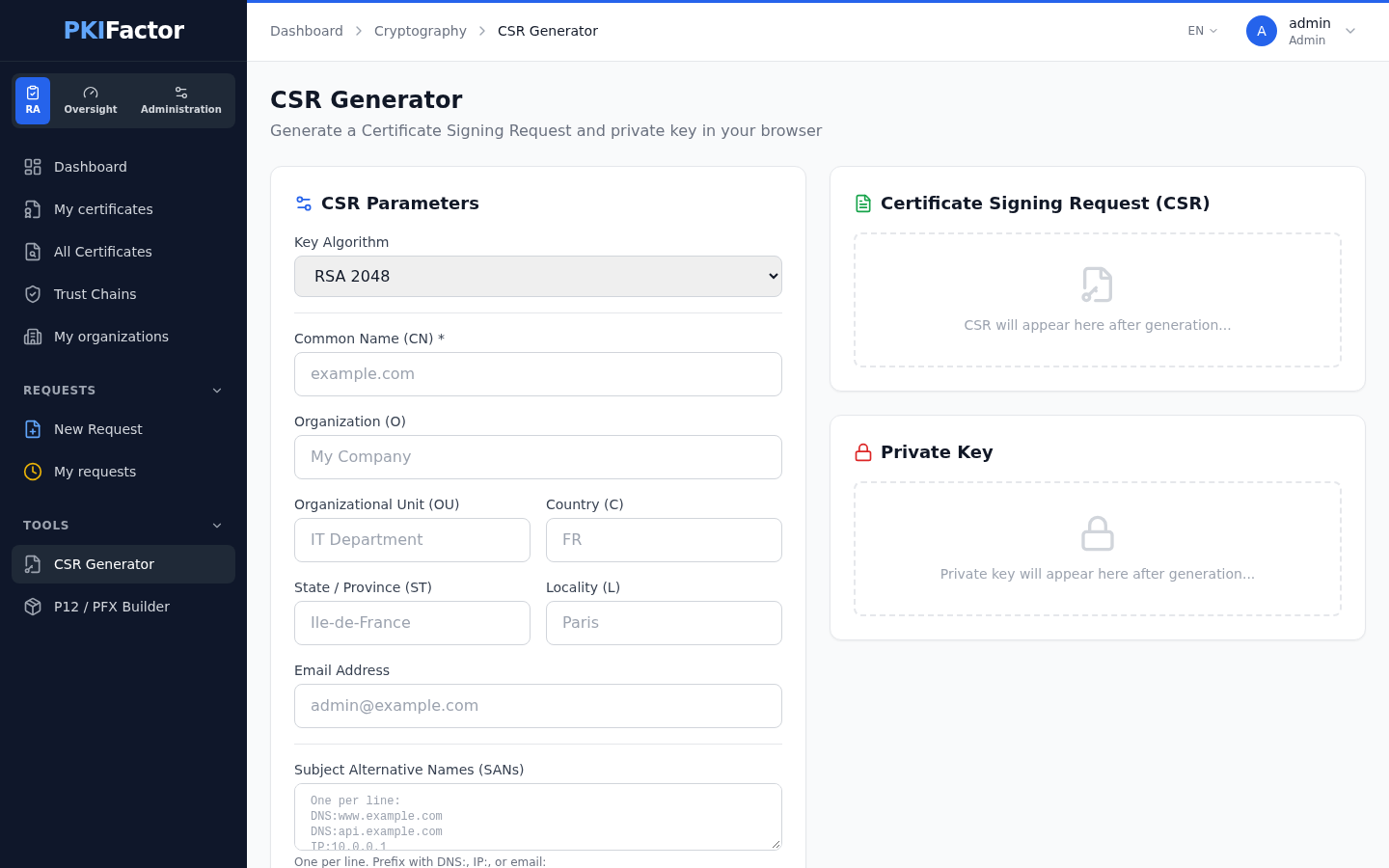This screenshot has height=868, width=1389.
Task: Click the PKIFactor logo
Action: 123,30
